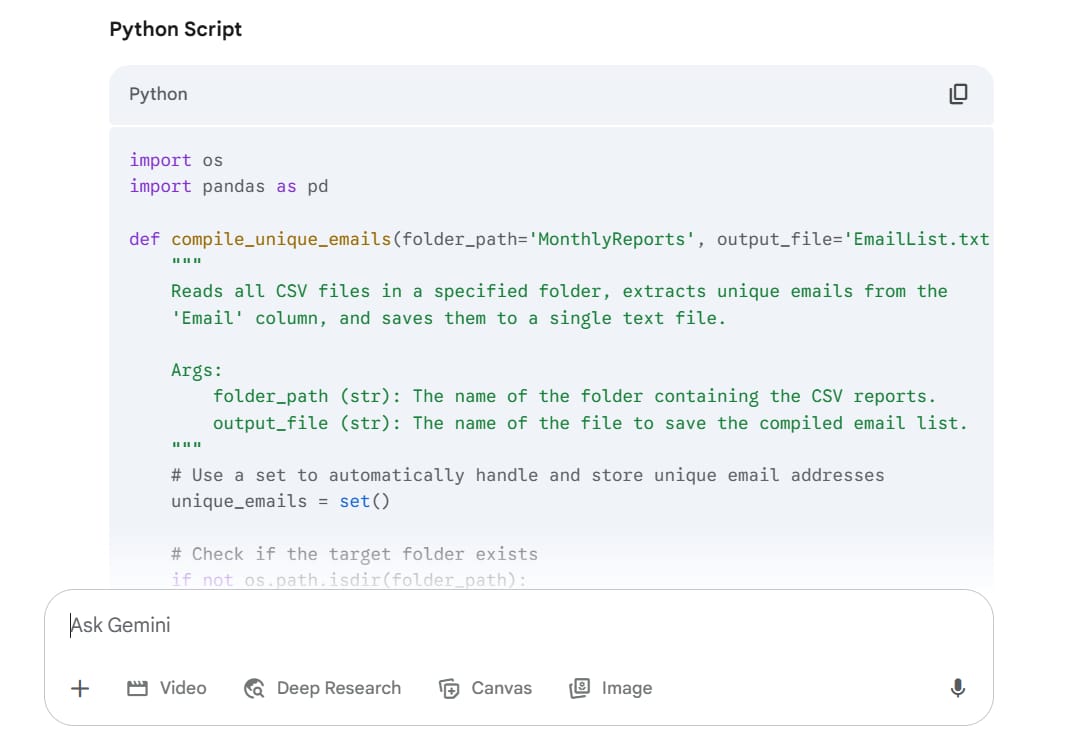Open the plus attachment menu
The height and width of the screenshot is (732, 1078).
coord(80,688)
